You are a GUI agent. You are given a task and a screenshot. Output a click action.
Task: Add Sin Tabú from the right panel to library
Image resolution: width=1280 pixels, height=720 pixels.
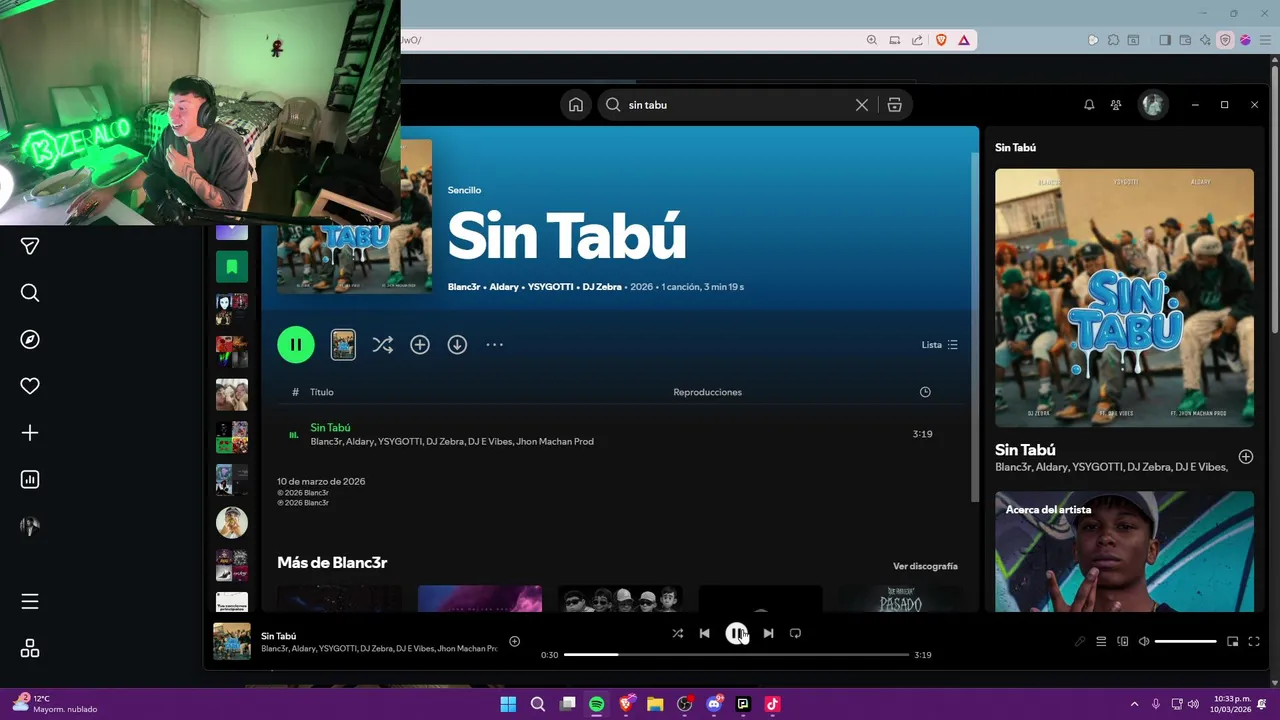pos(1246,457)
